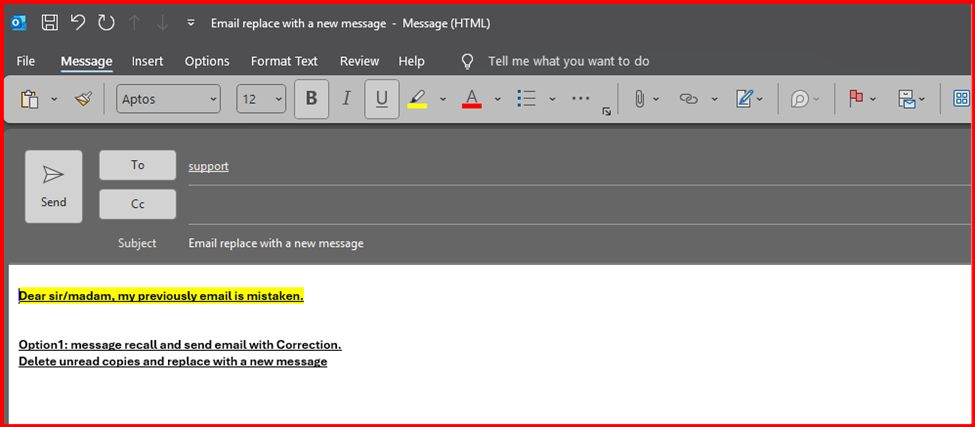This screenshot has width=975, height=427.
Task: Open the Aptos font name dropdown
Action: pyautogui.click(x=169, y=99)
